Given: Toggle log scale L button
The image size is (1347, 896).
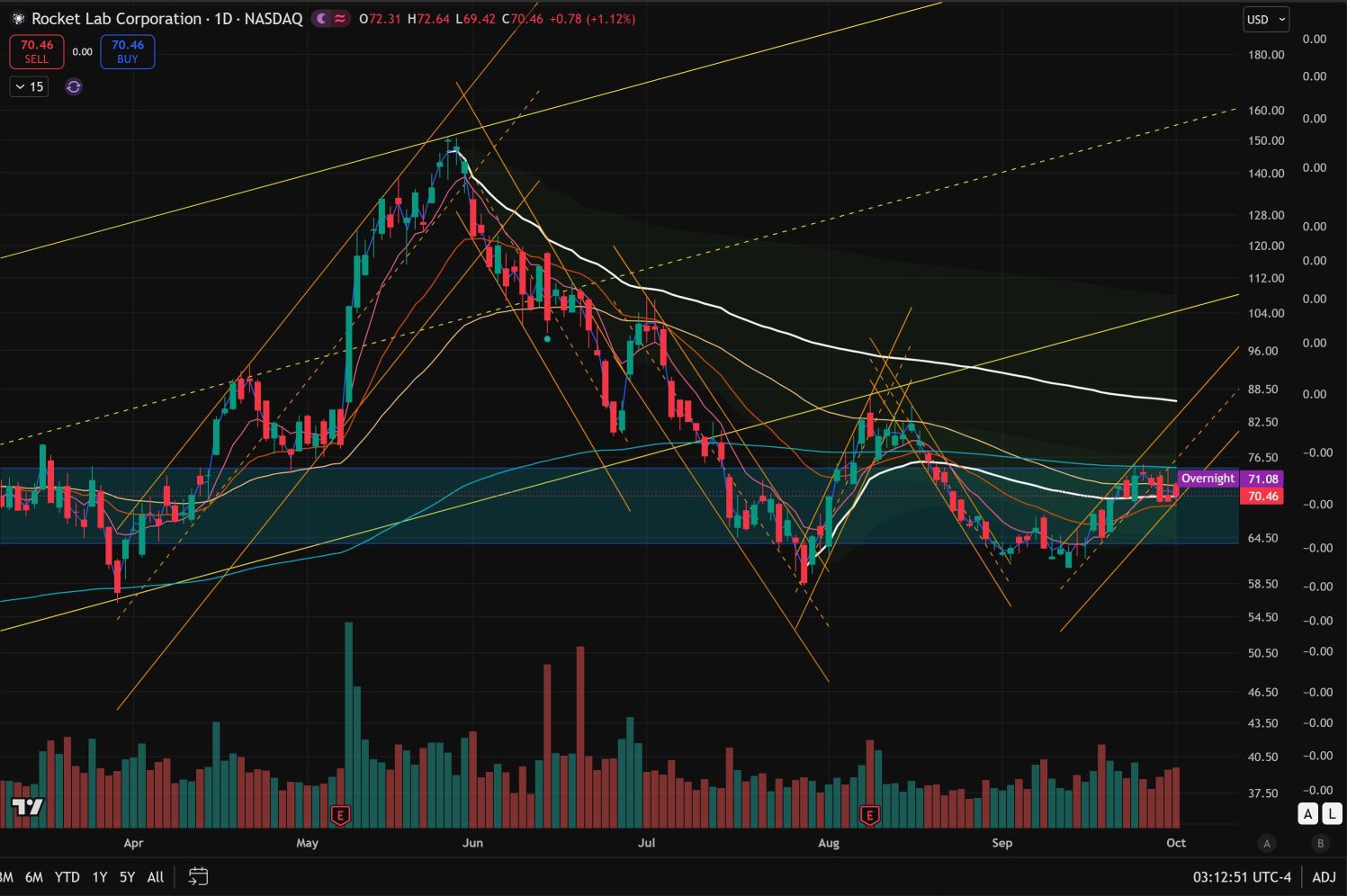Looking at the screenshot, I should pos(1331,814).
